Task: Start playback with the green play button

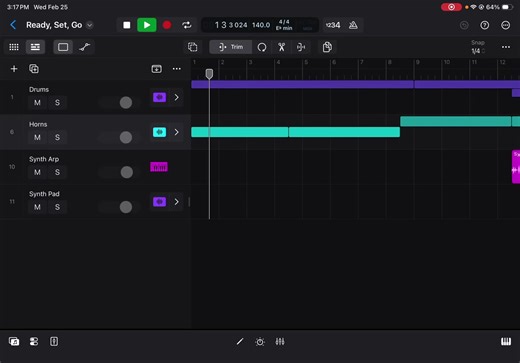Action: [147, 25]
